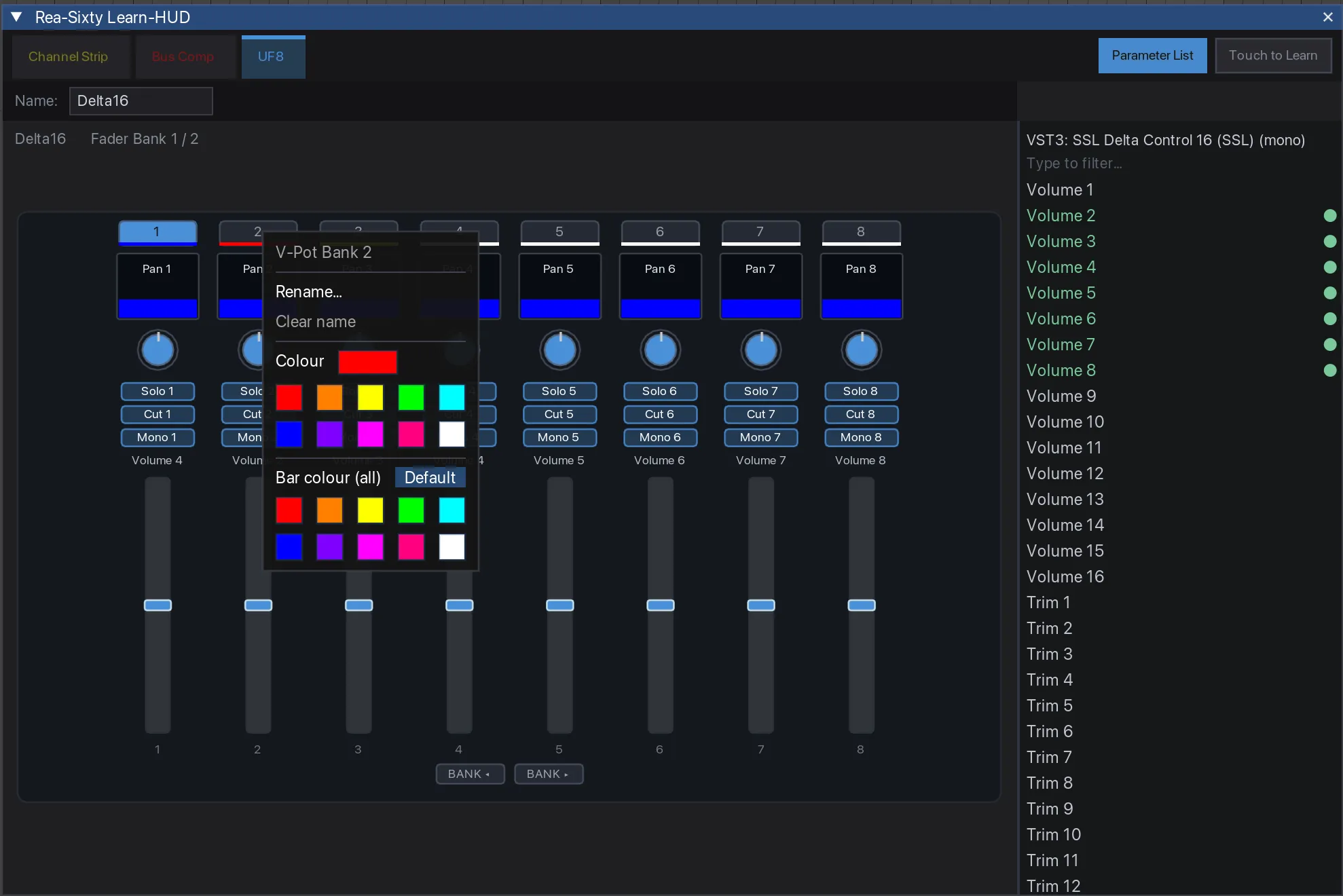
Task: Choose Clear name in the V-Pot menu
Action: click(316, 322)
